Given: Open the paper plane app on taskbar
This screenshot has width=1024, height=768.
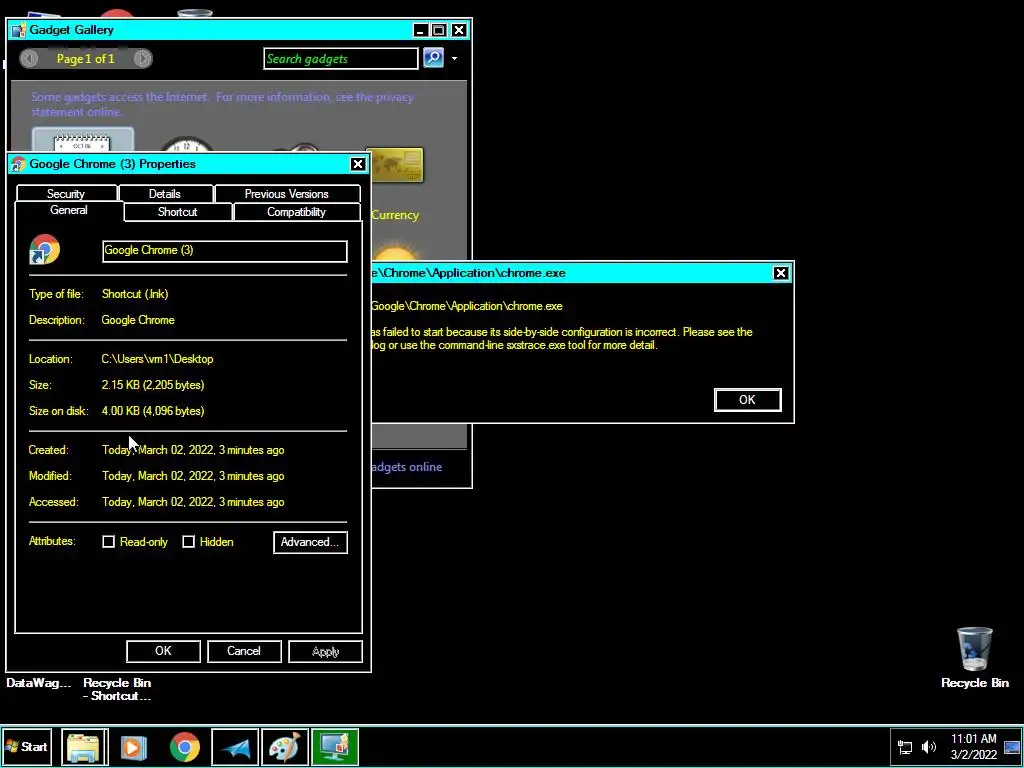Looking at the screenshot, I should tap(235, 747).
